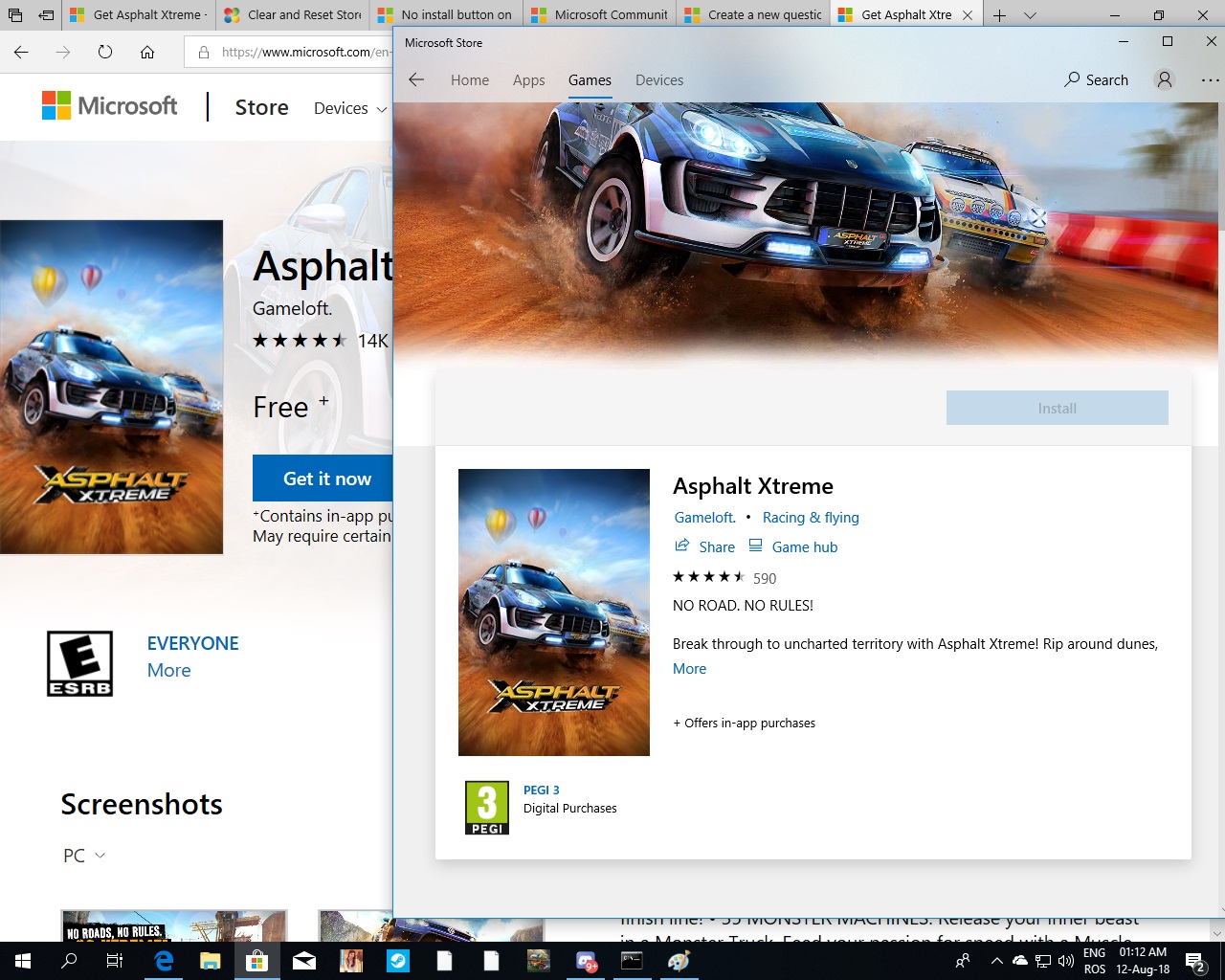Image resolution: width=1225 pixels, height=980 pixels.
Task: Click Get it now on the web page
Action: pos(323,479)
